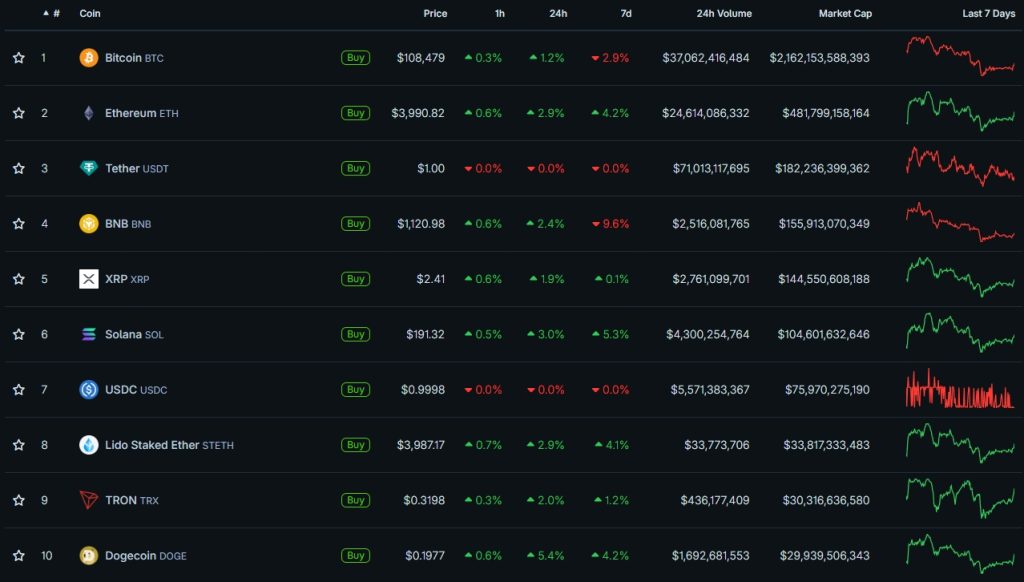Open the Ethereum ETH name link
1024x582 pixels.
click(140, 112)
